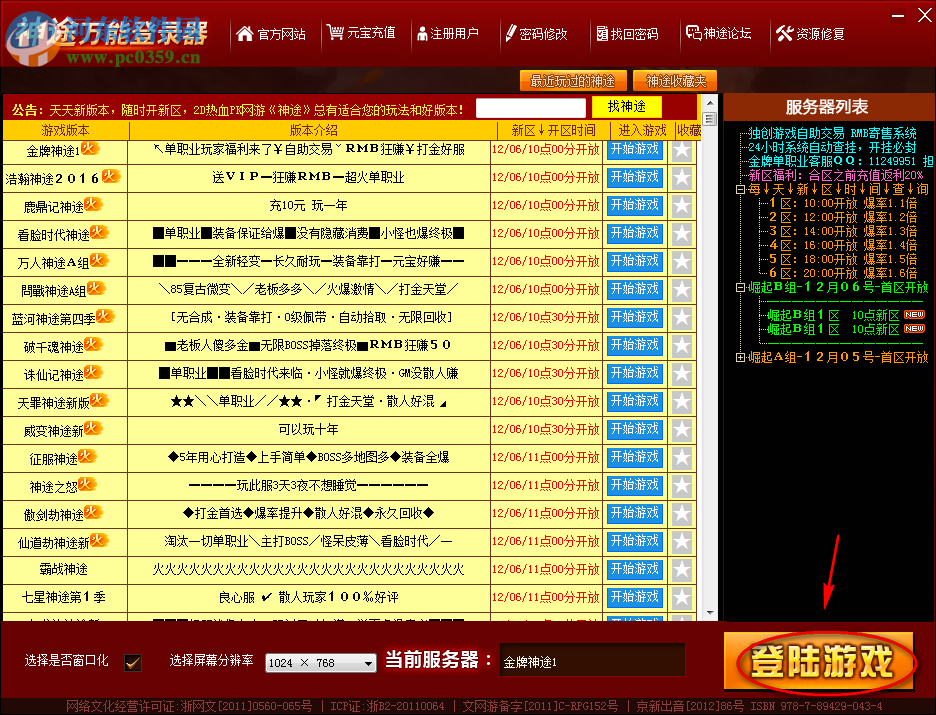Star the 看脸时代神途 row
Image resolution: width=936 pixels, height=715 pixels.
pyautogui.click(x=682, y=234)
